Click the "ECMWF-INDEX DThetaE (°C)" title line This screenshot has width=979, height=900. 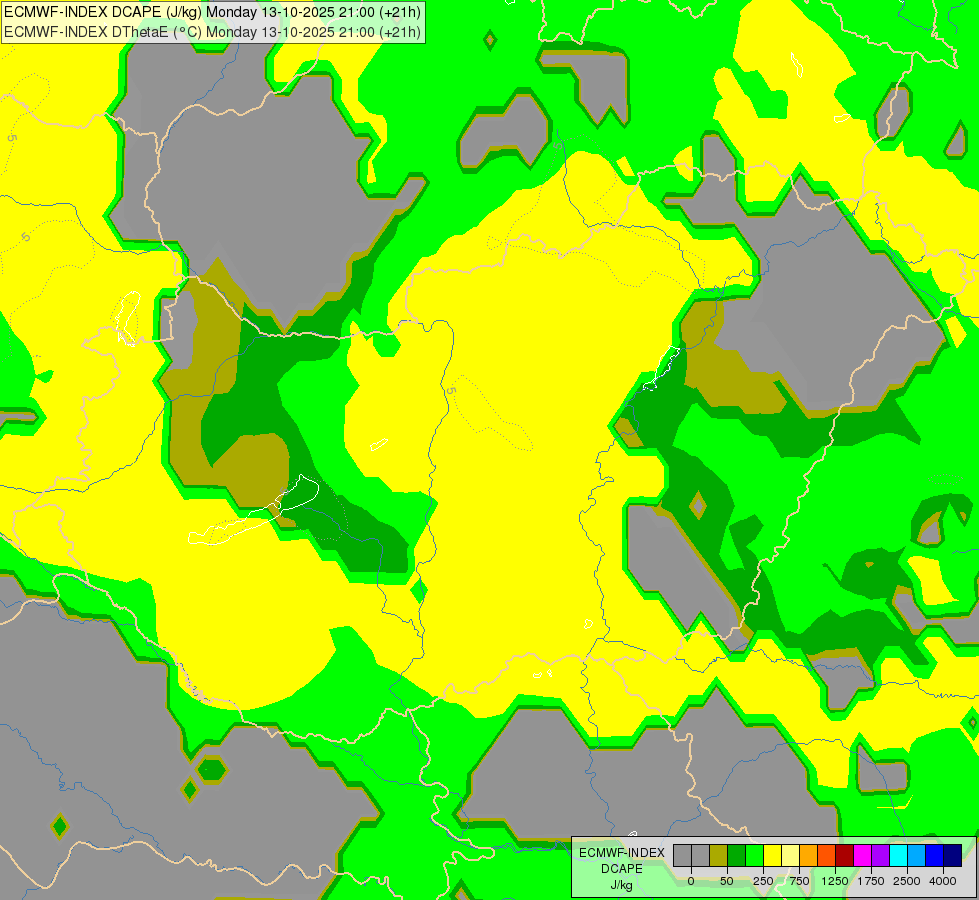pos(213,32)
